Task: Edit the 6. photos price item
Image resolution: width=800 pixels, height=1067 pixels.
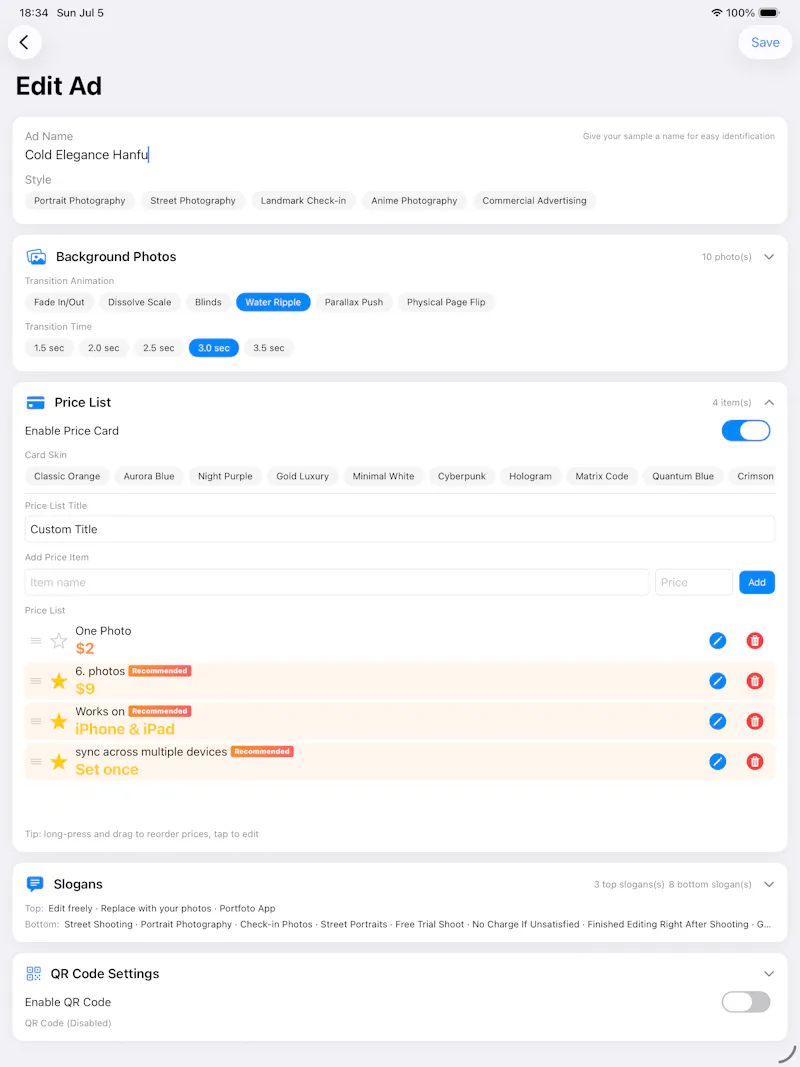Action: click(x=718, y=680)
